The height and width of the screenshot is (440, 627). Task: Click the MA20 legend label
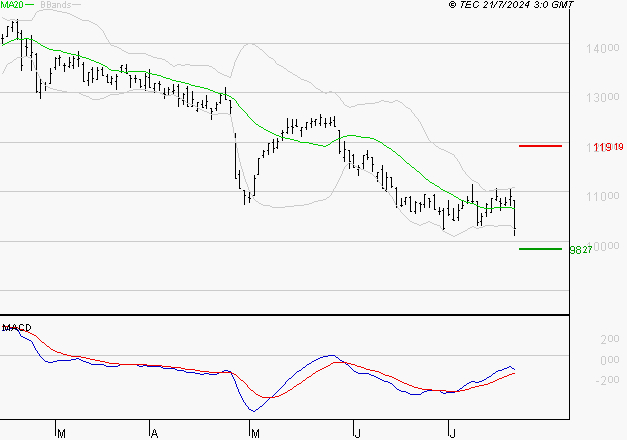pyautogui.click(x=12, y=5)
